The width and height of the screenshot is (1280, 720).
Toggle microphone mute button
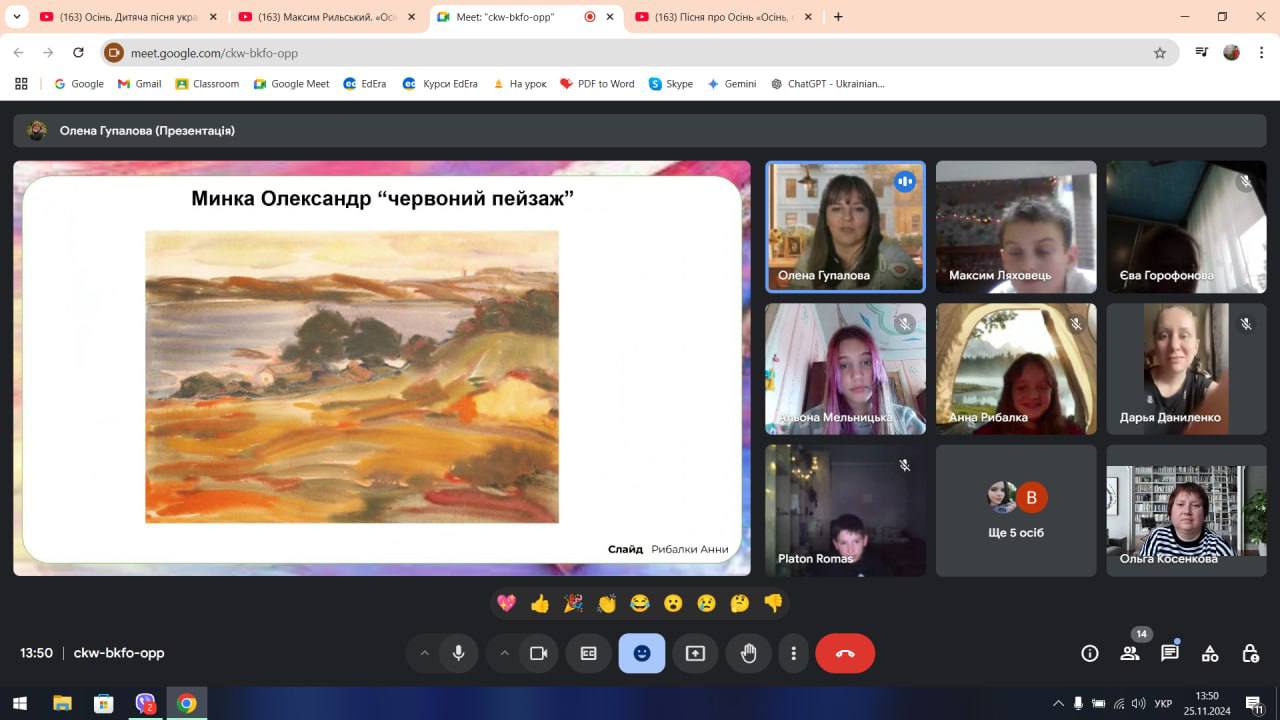click(458, 654)
